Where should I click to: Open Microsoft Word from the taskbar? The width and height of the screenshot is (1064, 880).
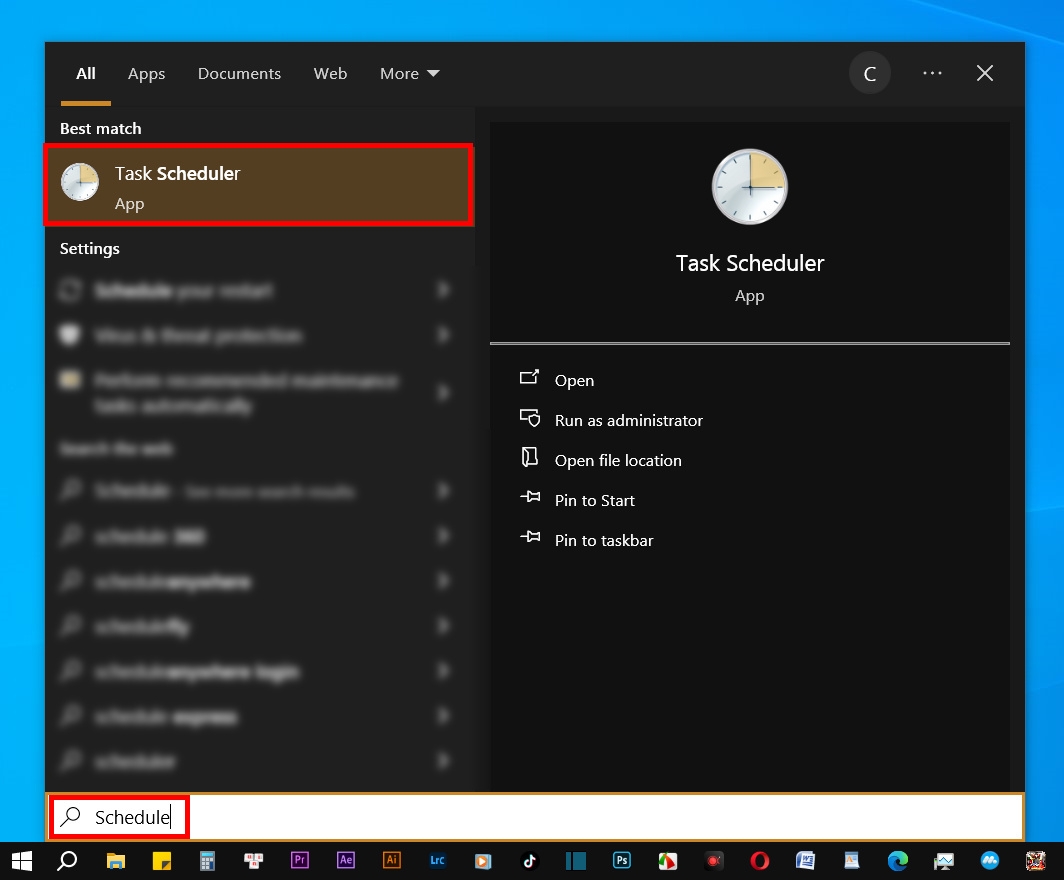(805, 861)
